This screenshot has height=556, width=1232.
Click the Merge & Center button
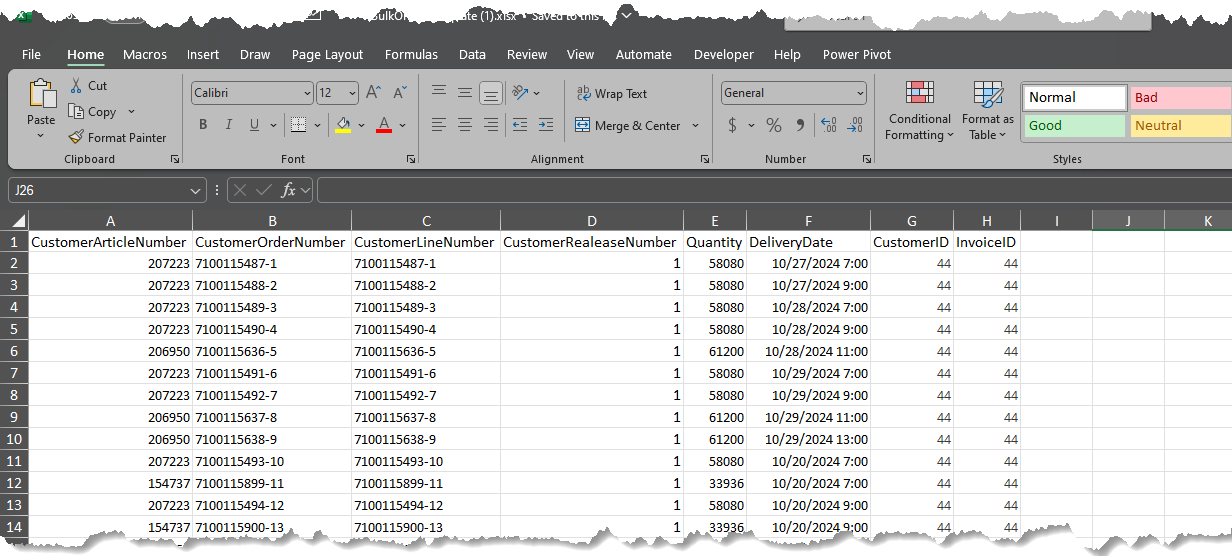click(627, 126)
